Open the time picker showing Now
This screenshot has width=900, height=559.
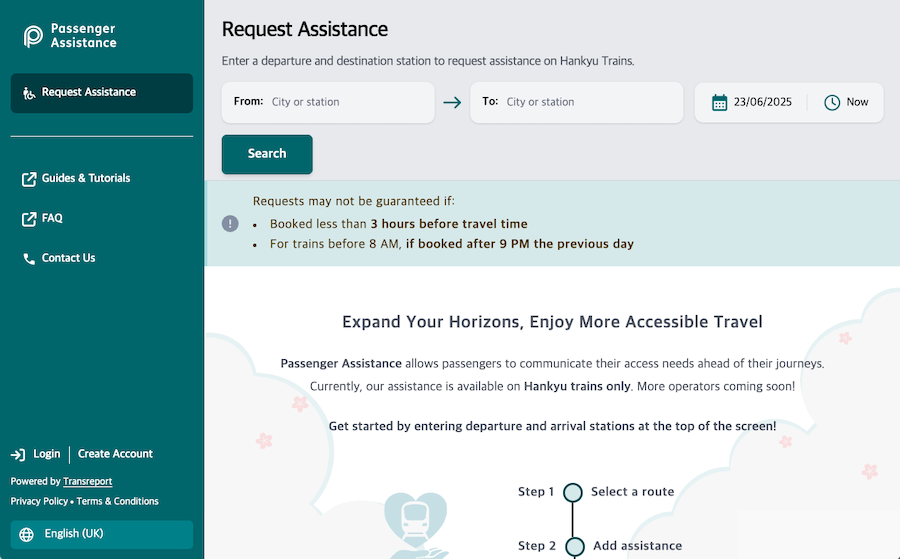(x=847, y=102)
